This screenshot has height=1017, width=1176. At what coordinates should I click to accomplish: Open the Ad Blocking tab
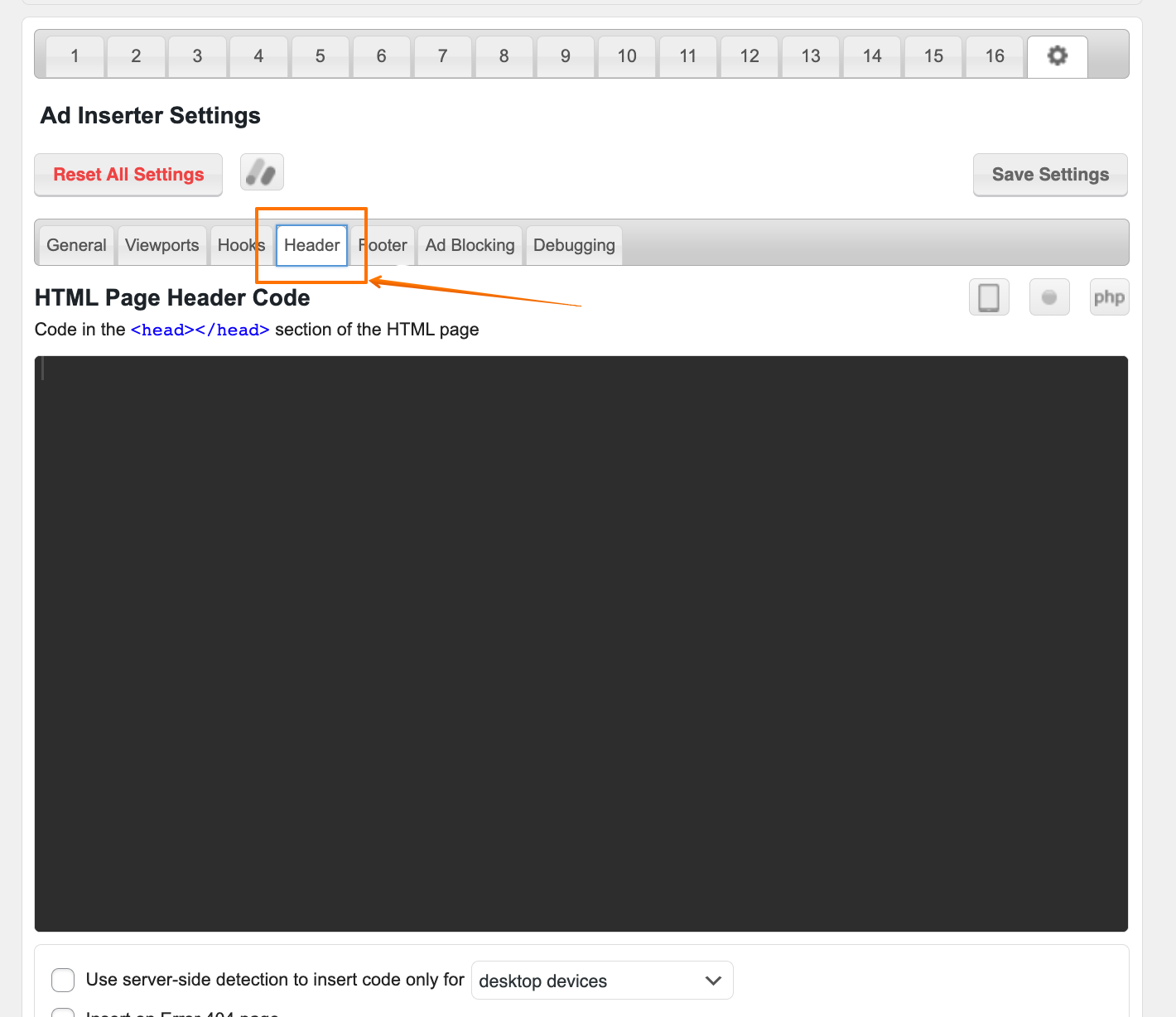tap(470, 245)
